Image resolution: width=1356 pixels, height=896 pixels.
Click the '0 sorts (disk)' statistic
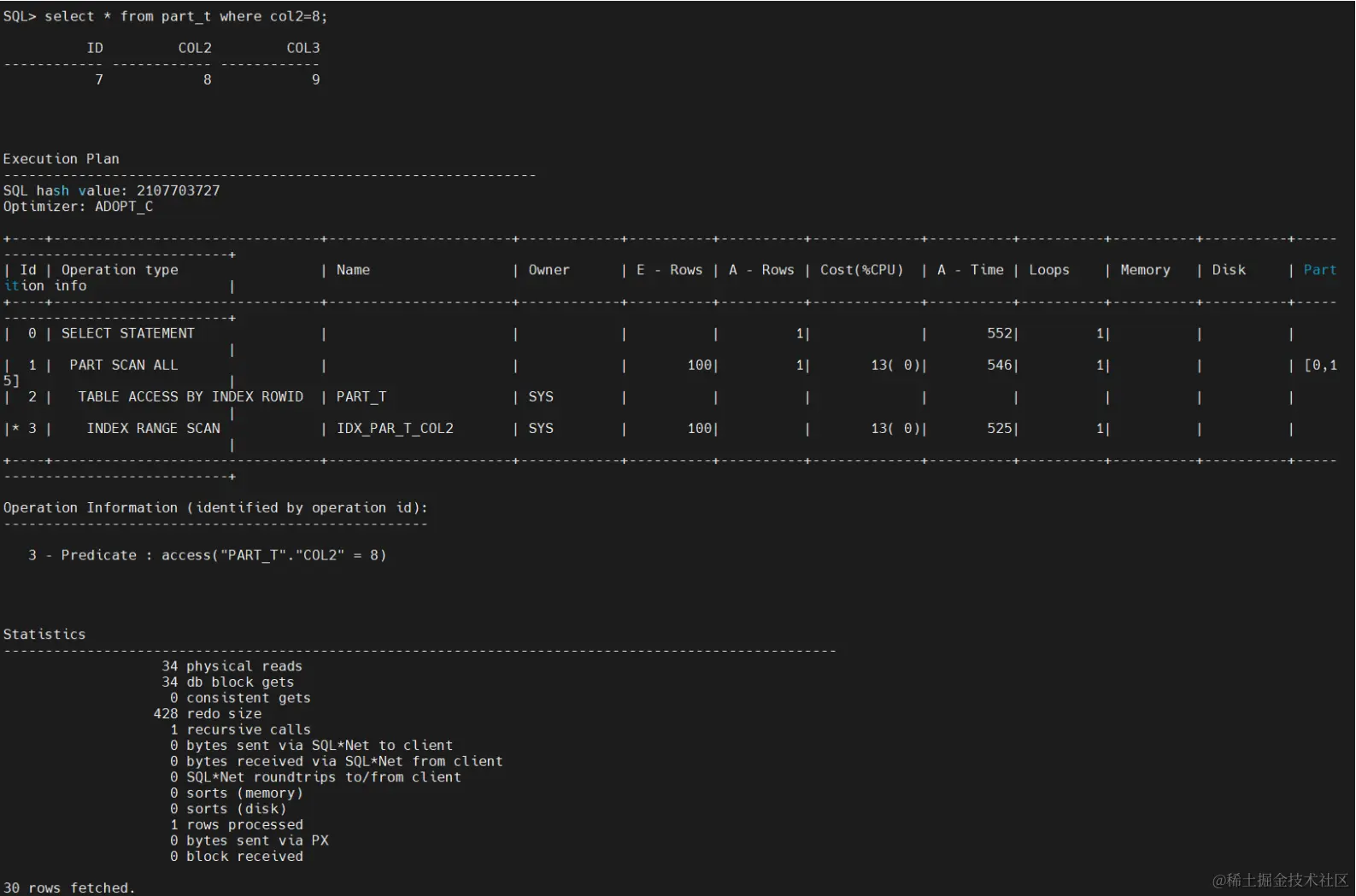[x=228, y=809]
